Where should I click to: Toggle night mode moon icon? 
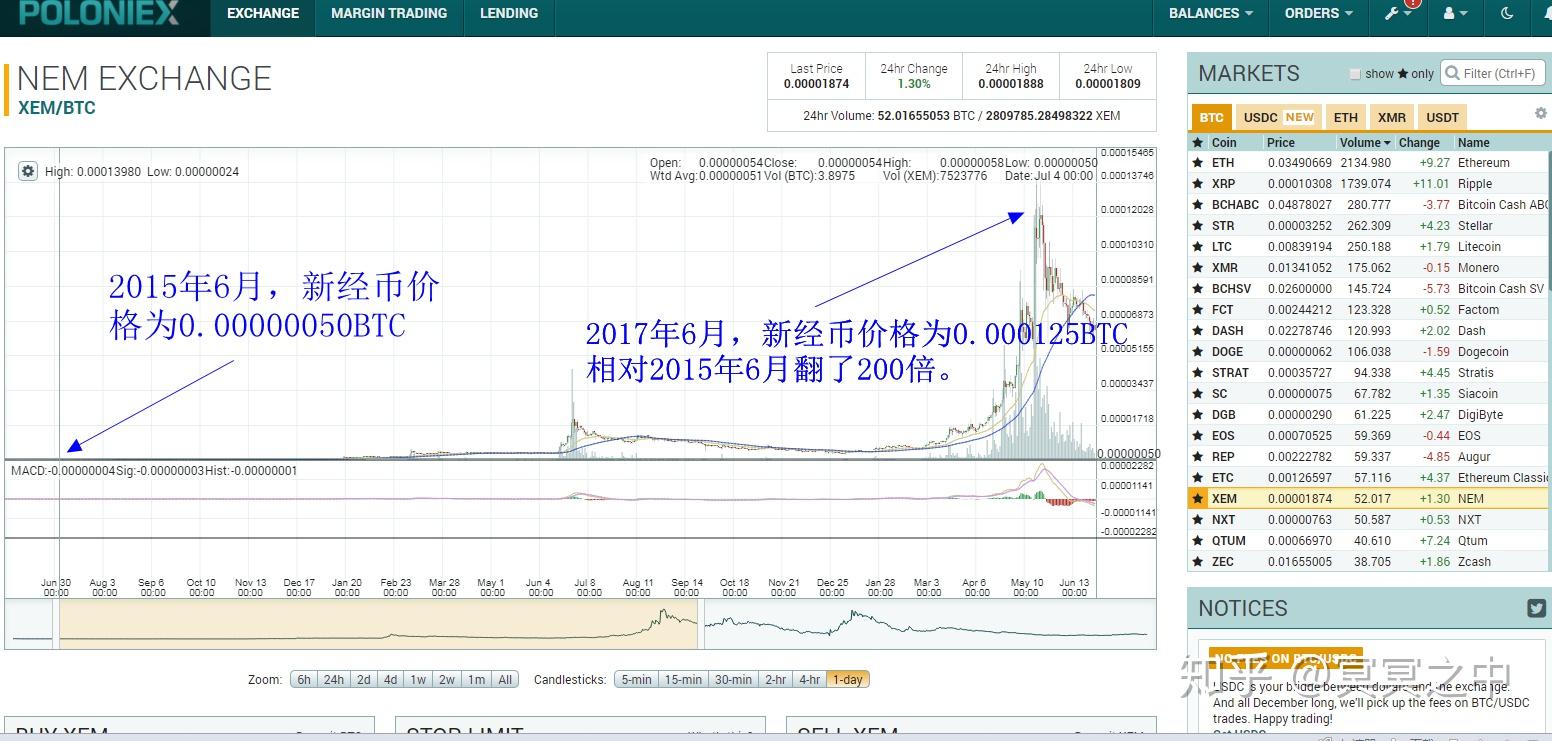(1507, 13)
